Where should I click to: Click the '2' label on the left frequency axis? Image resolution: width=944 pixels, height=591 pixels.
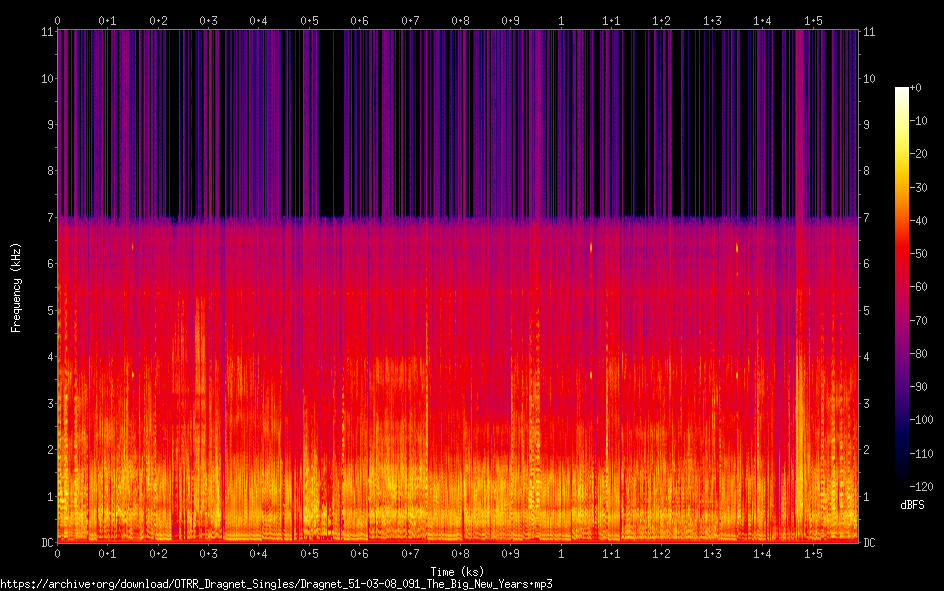48,450
